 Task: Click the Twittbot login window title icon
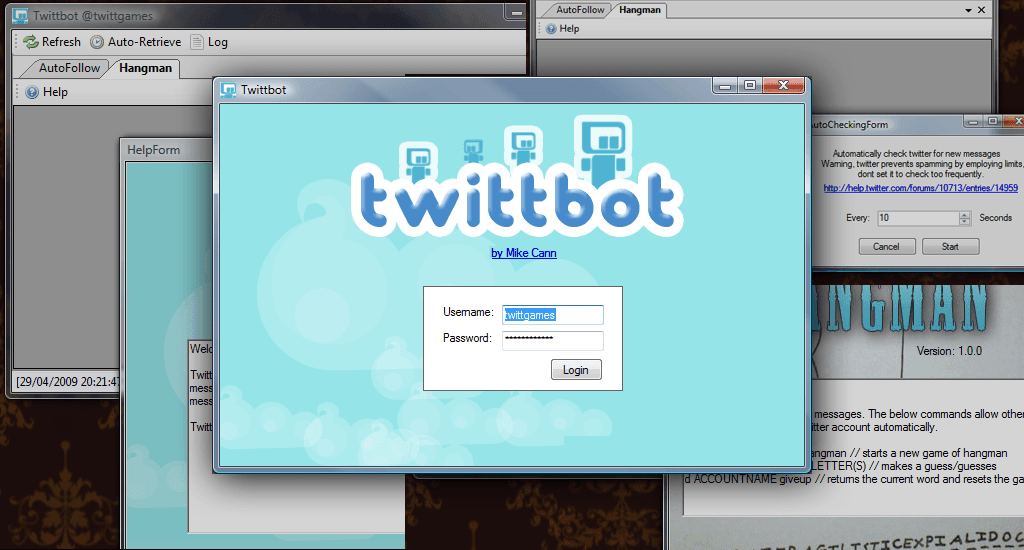[228, 90]
